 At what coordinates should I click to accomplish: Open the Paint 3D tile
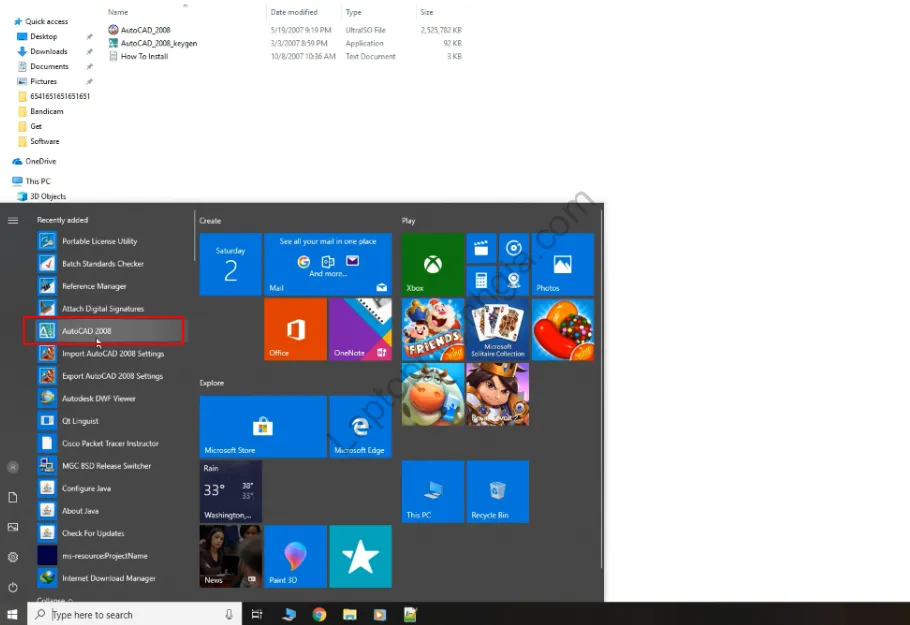click(294, 556)
